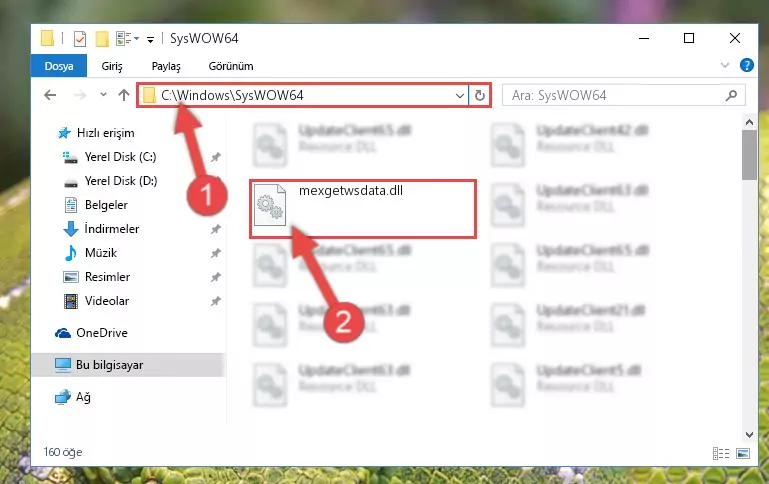Click the pin icon beside Müzik
The image size is (769, 484).
click(215, 253)
